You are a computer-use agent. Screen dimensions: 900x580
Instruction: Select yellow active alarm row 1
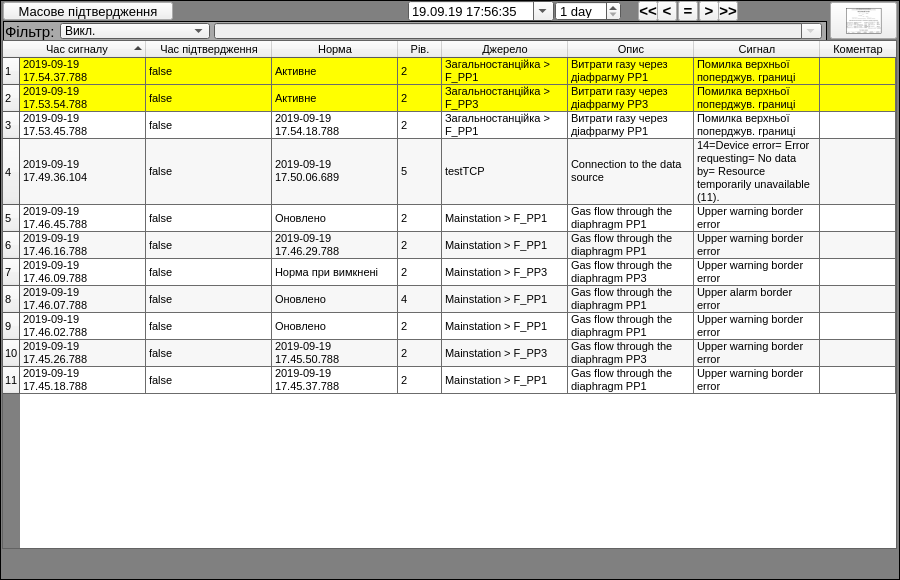[x=83, y=71]
